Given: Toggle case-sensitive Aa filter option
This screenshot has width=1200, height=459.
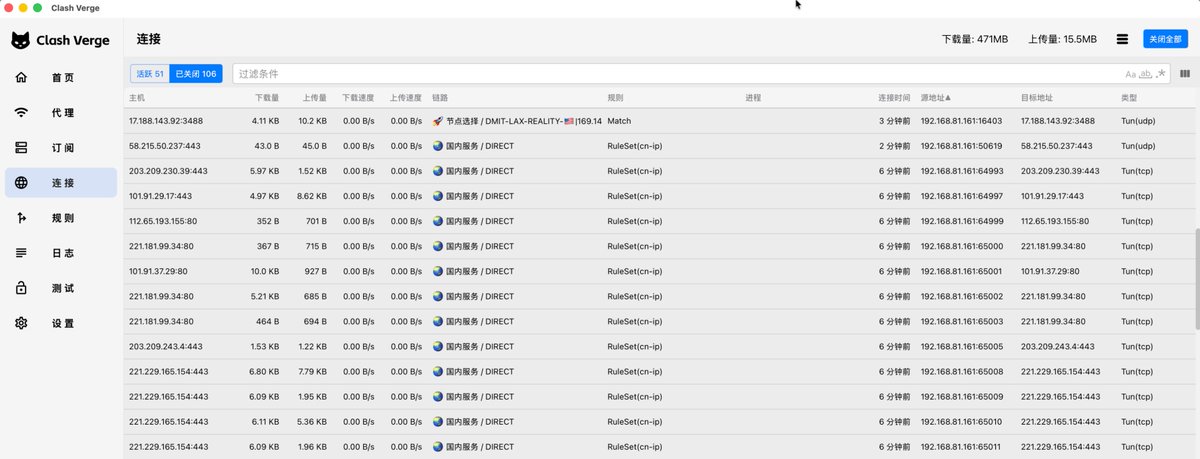Looking at the screenshot, I should (x=1131, y=74).
